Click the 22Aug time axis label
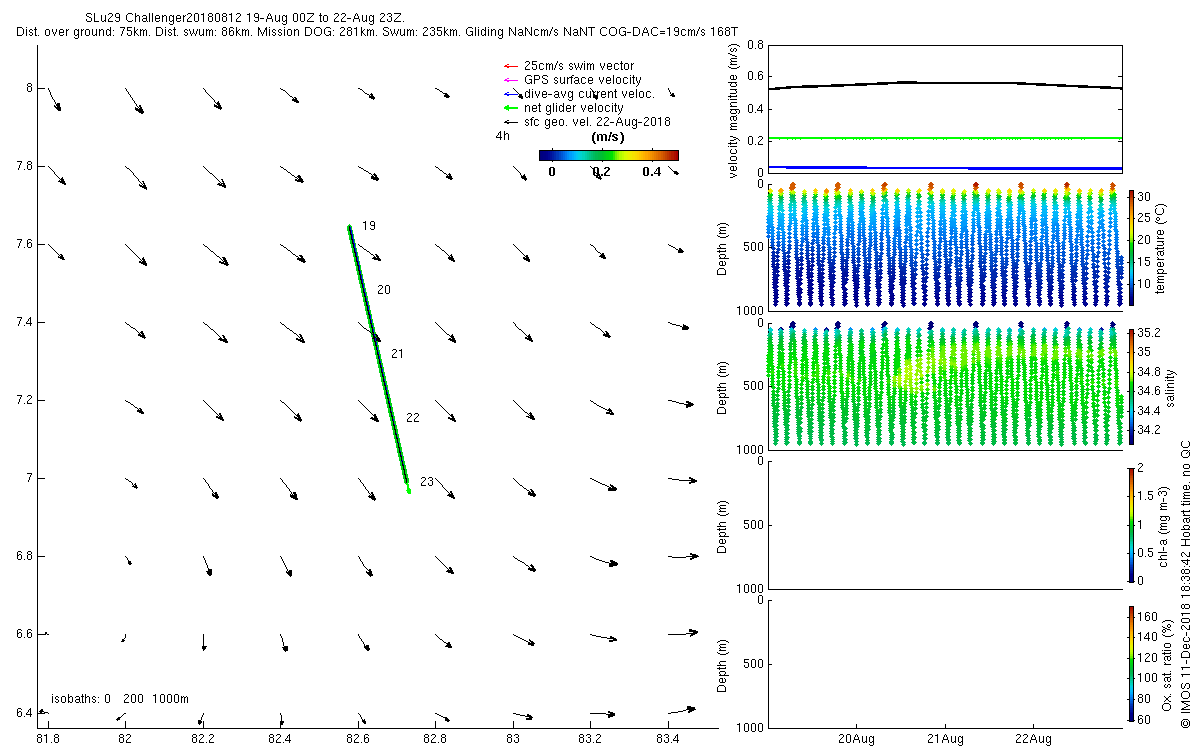Screen dimensions: 1200x750 point(1033,739)
